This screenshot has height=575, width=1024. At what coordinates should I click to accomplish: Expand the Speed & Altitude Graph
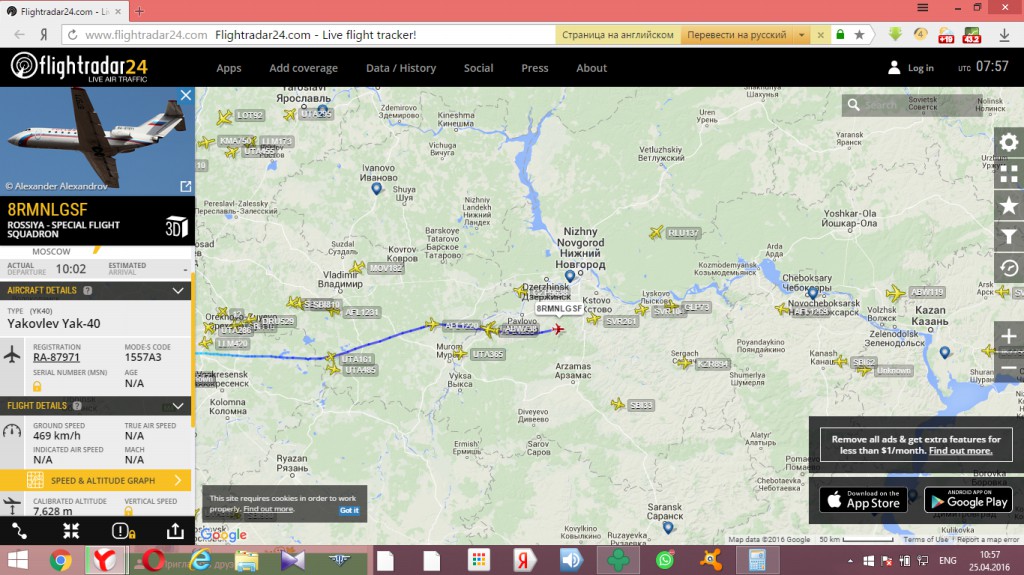[x=95, y=480]
